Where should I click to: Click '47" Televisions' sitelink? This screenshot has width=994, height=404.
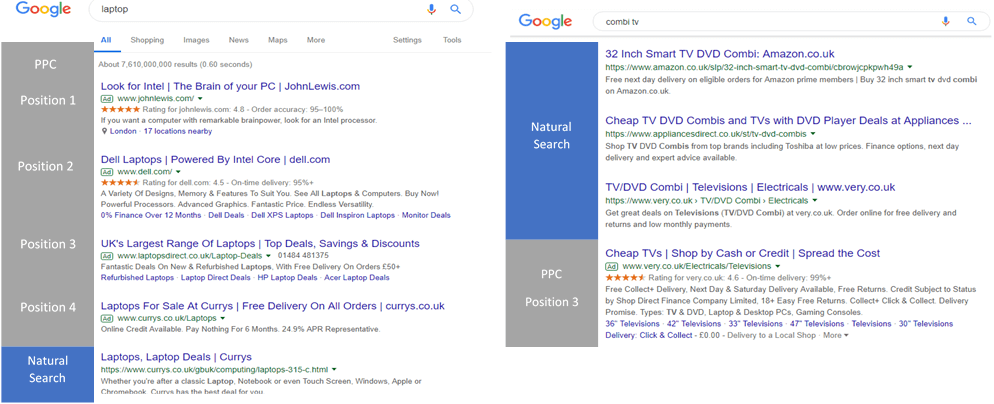(x=817, y=323)
